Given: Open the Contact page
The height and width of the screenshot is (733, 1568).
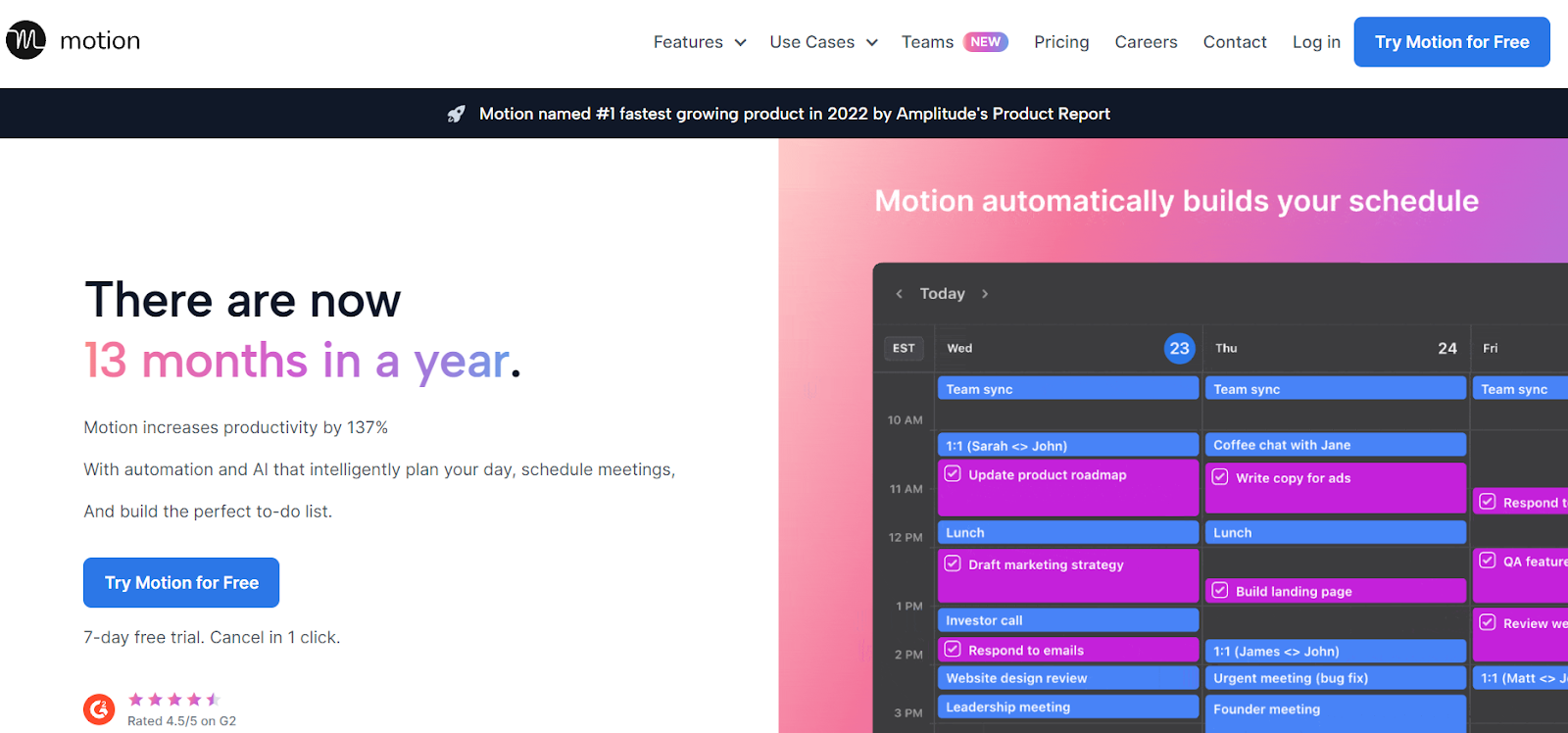Looking at the screenshot, I should pos(1235,42).
